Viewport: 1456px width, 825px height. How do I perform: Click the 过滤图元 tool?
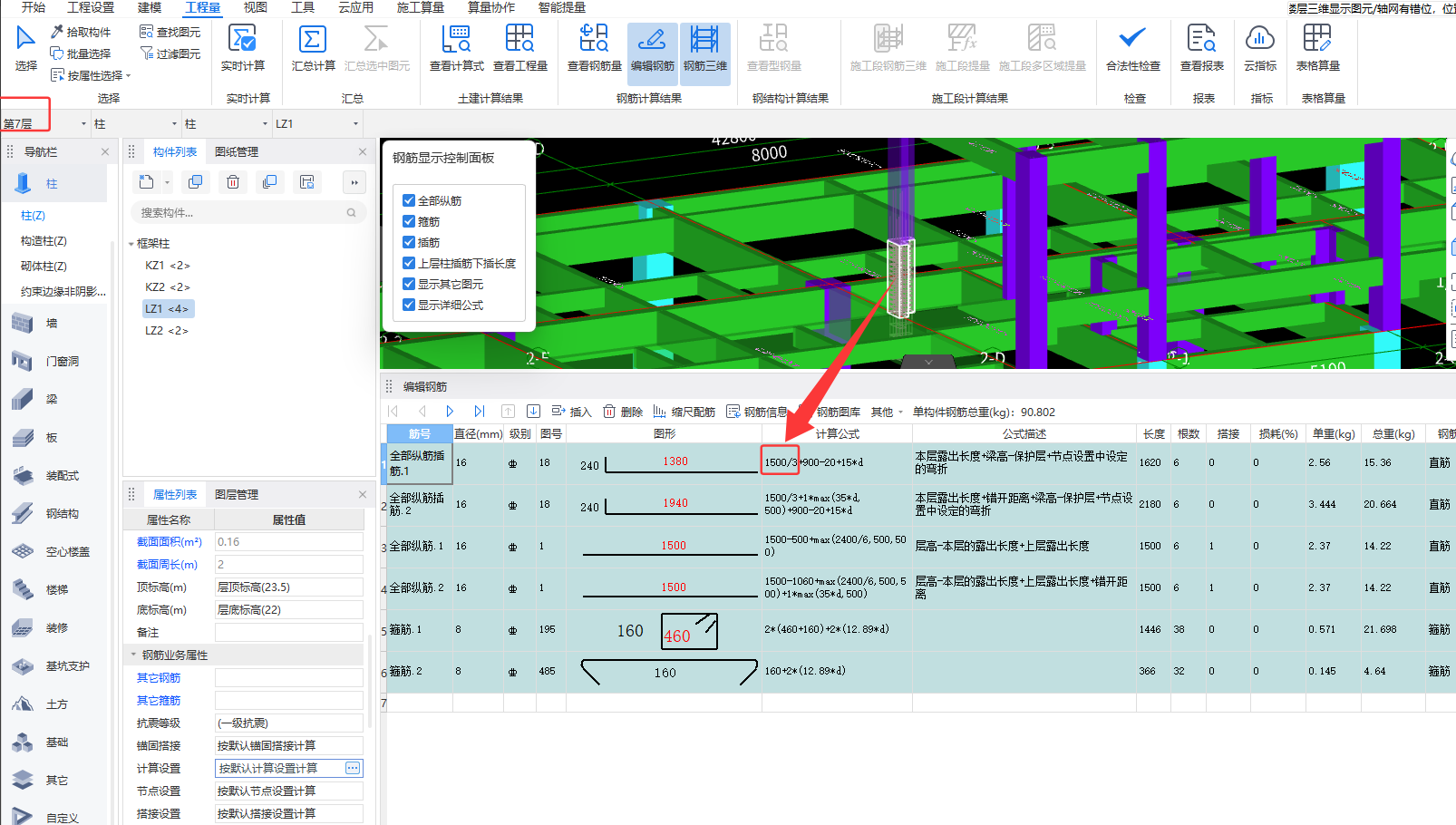[170, 53]
